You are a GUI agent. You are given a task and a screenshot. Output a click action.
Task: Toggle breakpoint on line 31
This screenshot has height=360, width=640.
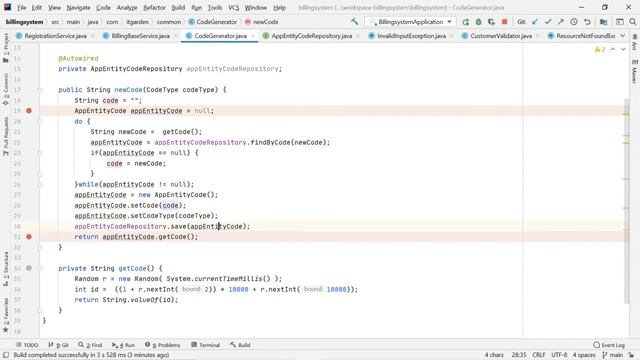tap(29, 237)
